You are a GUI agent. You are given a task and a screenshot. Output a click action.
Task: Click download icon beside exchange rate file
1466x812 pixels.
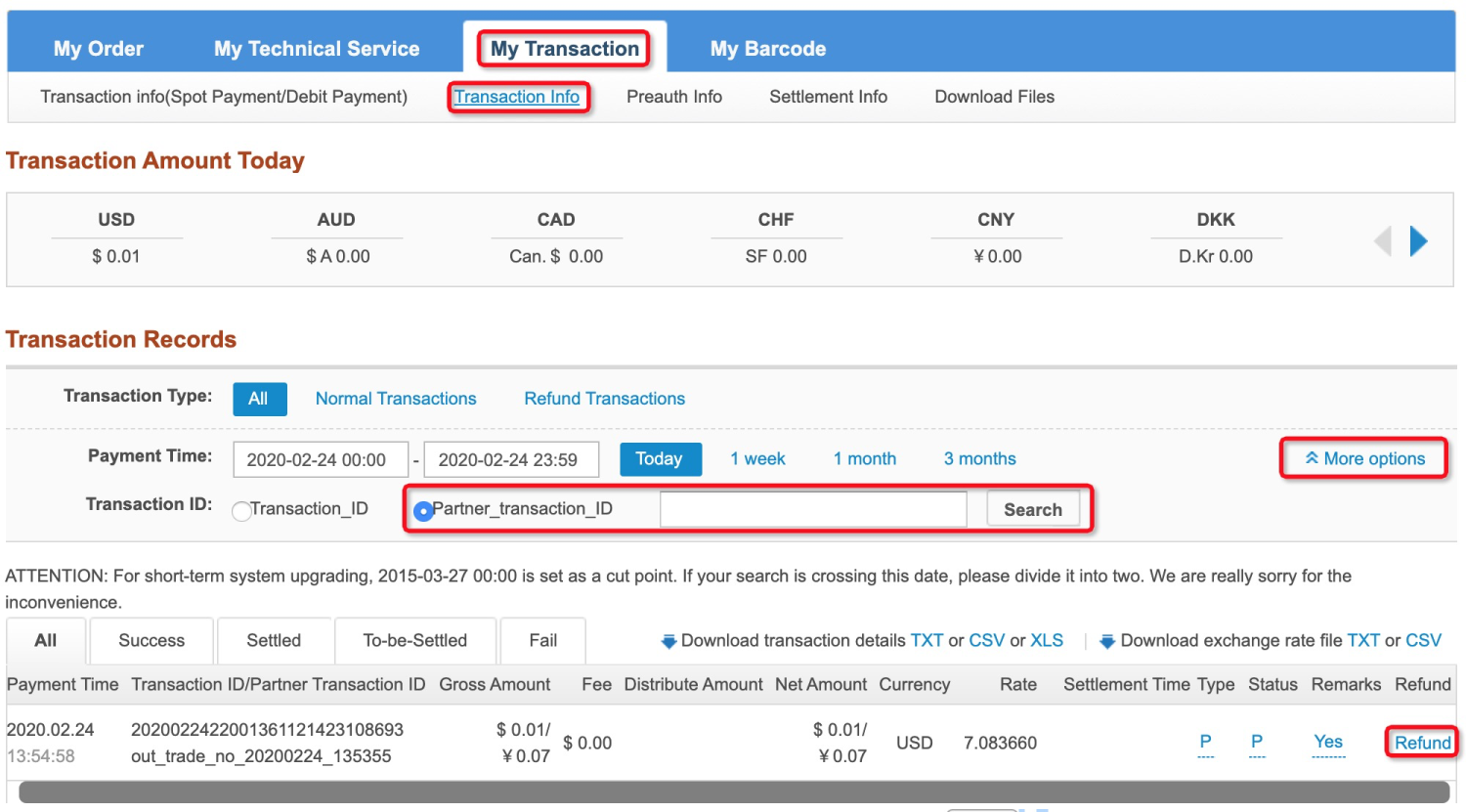tap(1107, 641)
